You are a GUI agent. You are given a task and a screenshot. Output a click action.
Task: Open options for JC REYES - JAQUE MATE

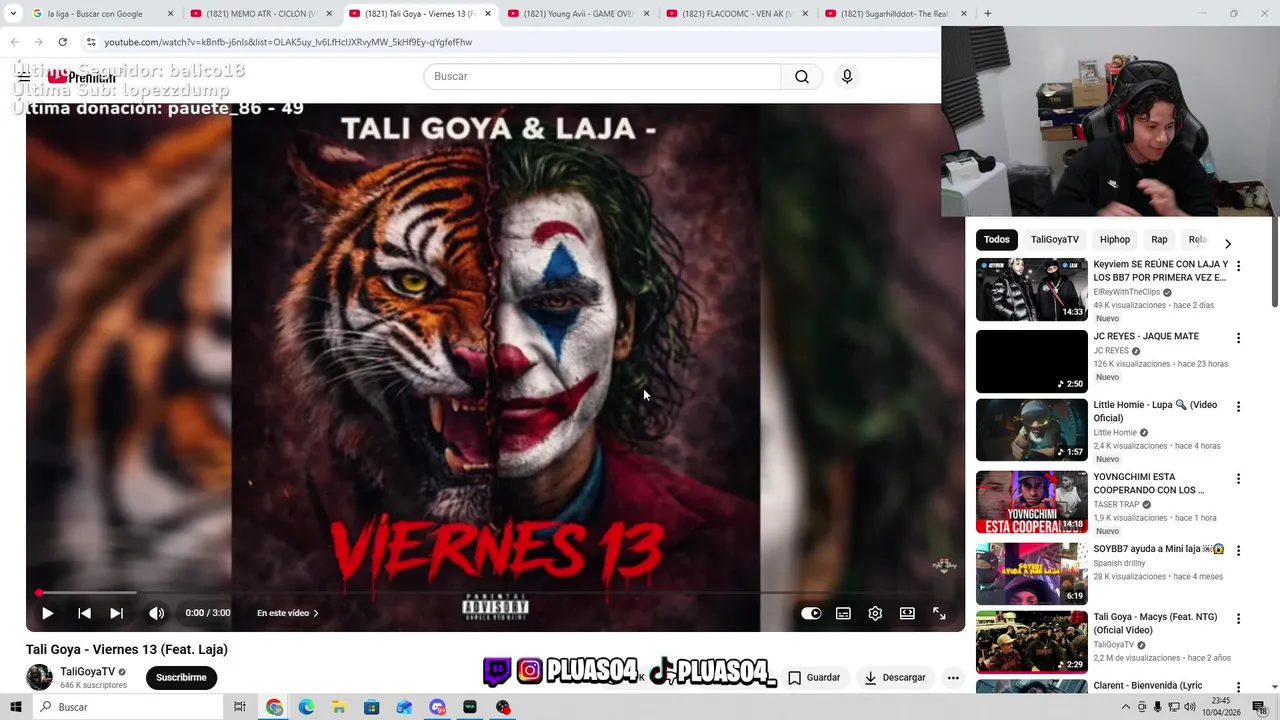click(1238, 338)
